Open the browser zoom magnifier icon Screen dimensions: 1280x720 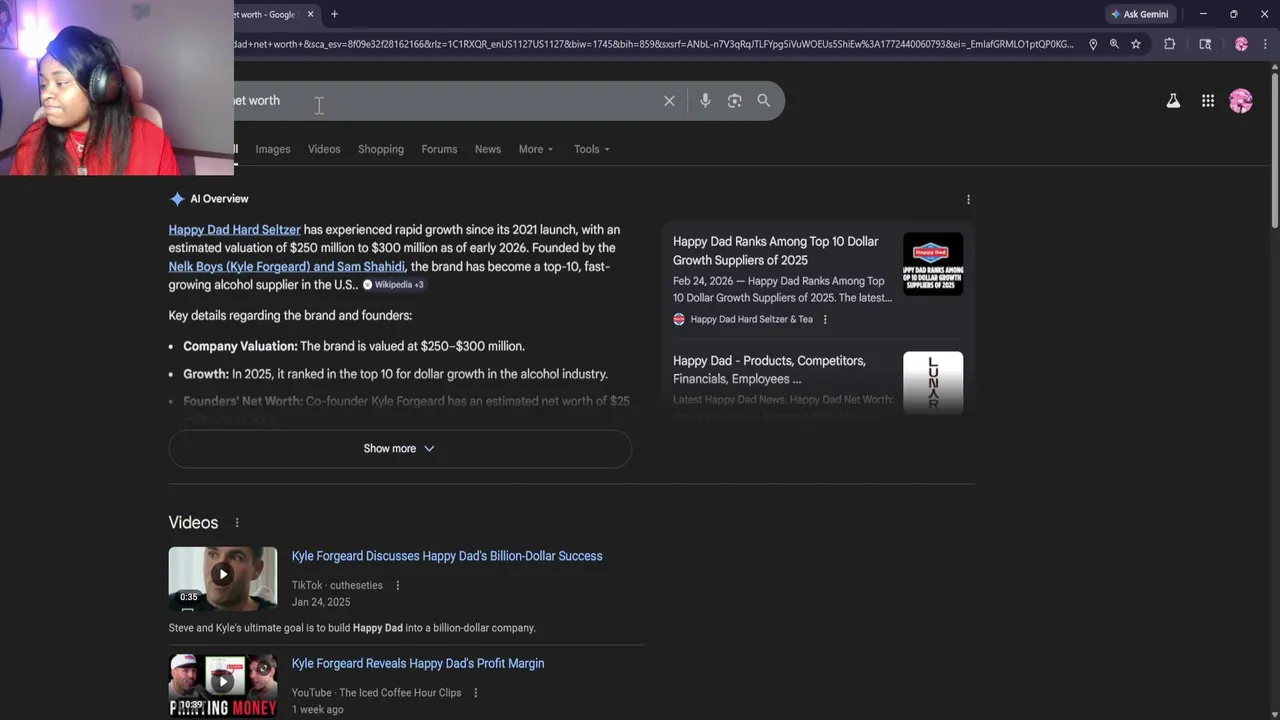[x=1114, y=44]
